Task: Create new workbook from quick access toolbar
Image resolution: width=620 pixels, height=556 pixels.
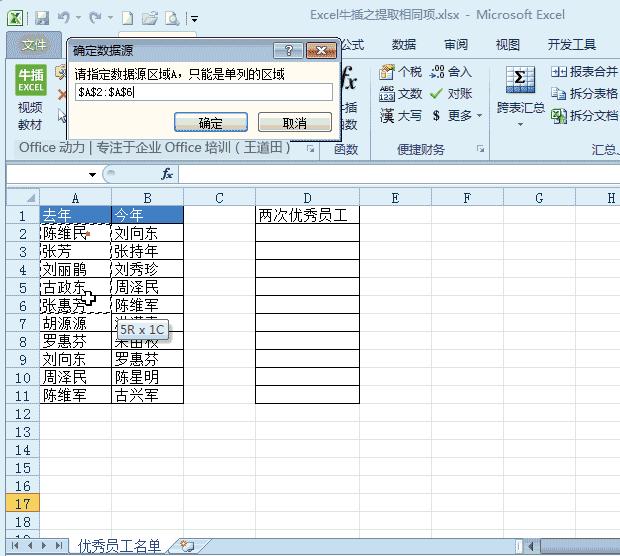Action: pyautogui.click(x=127, y=18)
